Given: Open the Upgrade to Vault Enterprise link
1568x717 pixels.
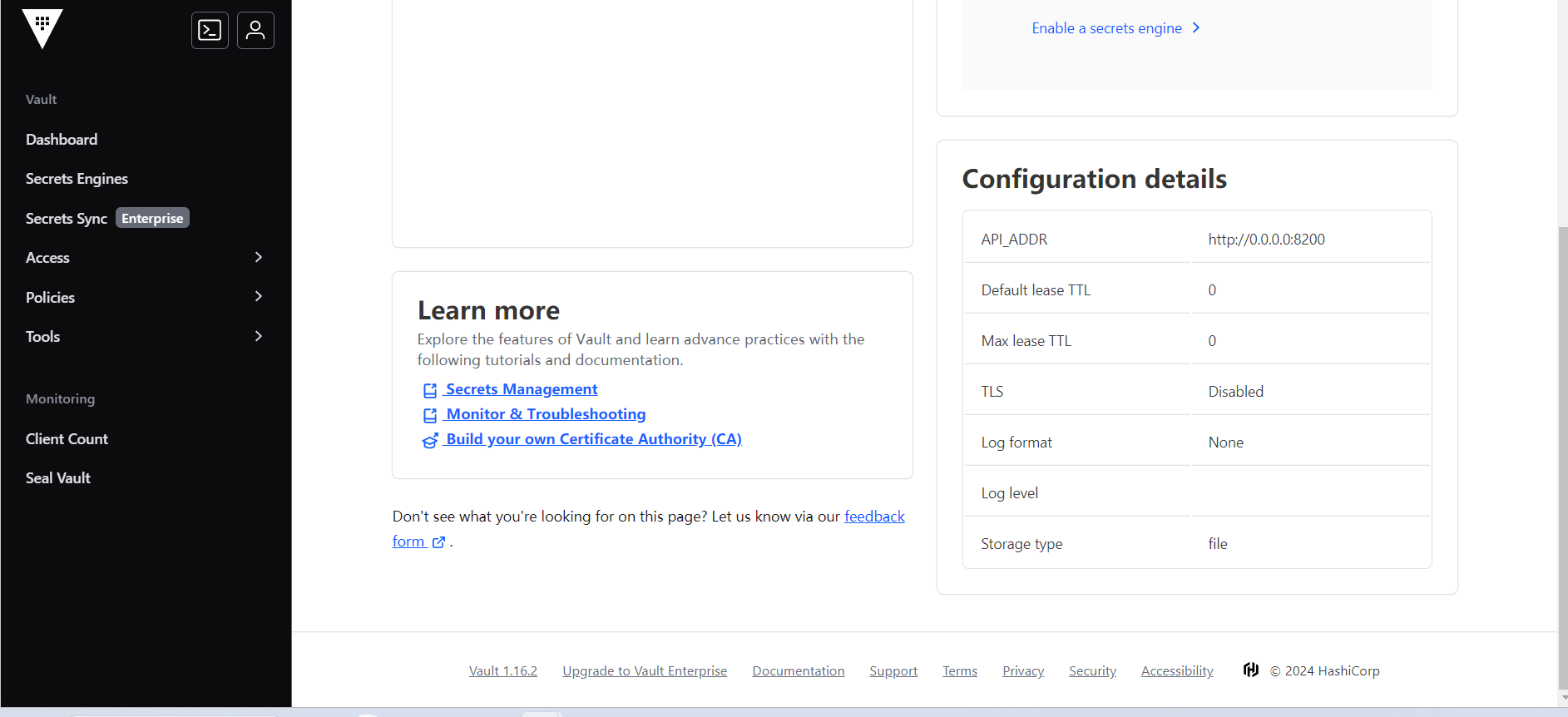Looking at the screenshot, I should click(645, 671).
